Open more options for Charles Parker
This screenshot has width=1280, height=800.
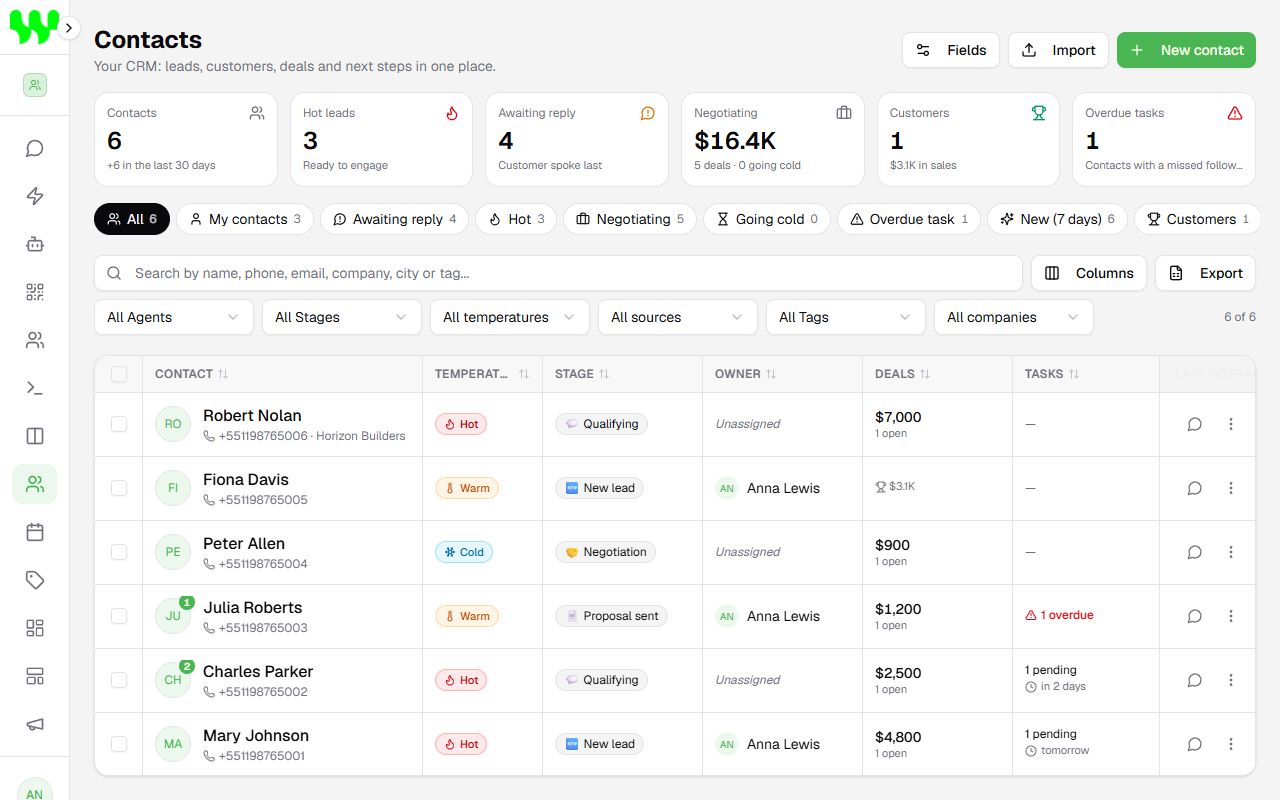(1231, 680)
